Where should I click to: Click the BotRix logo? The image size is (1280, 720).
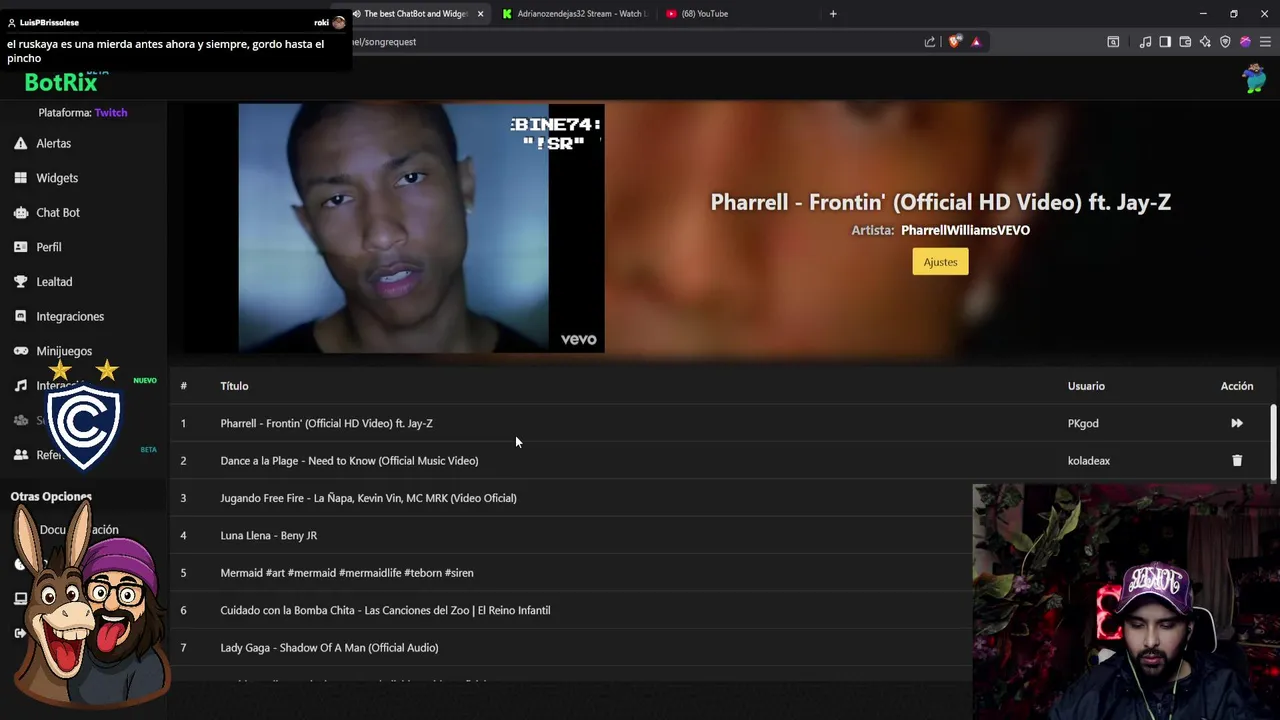point(61,82)
